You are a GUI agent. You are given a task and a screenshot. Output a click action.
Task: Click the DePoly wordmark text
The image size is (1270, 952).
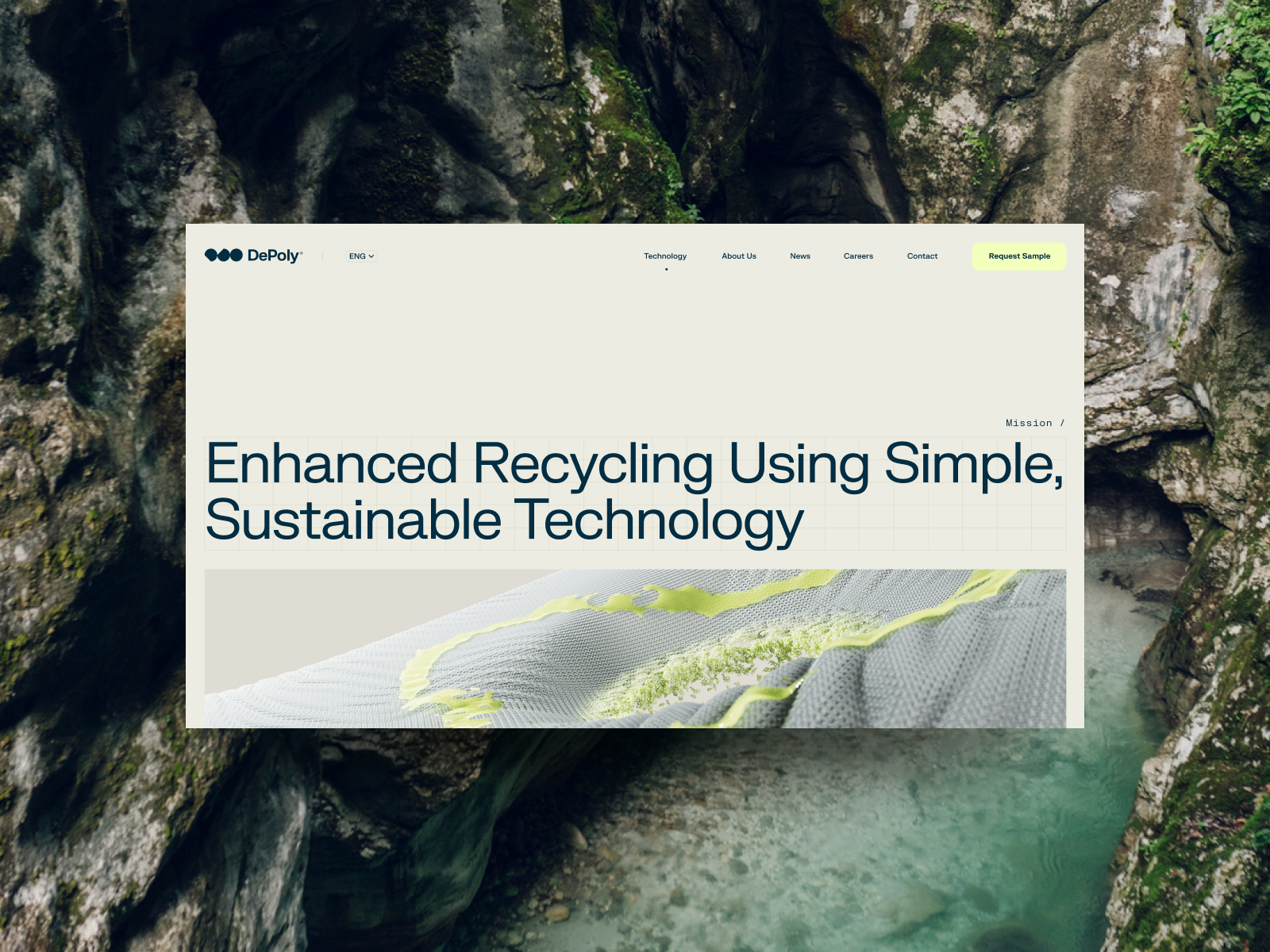273,255
